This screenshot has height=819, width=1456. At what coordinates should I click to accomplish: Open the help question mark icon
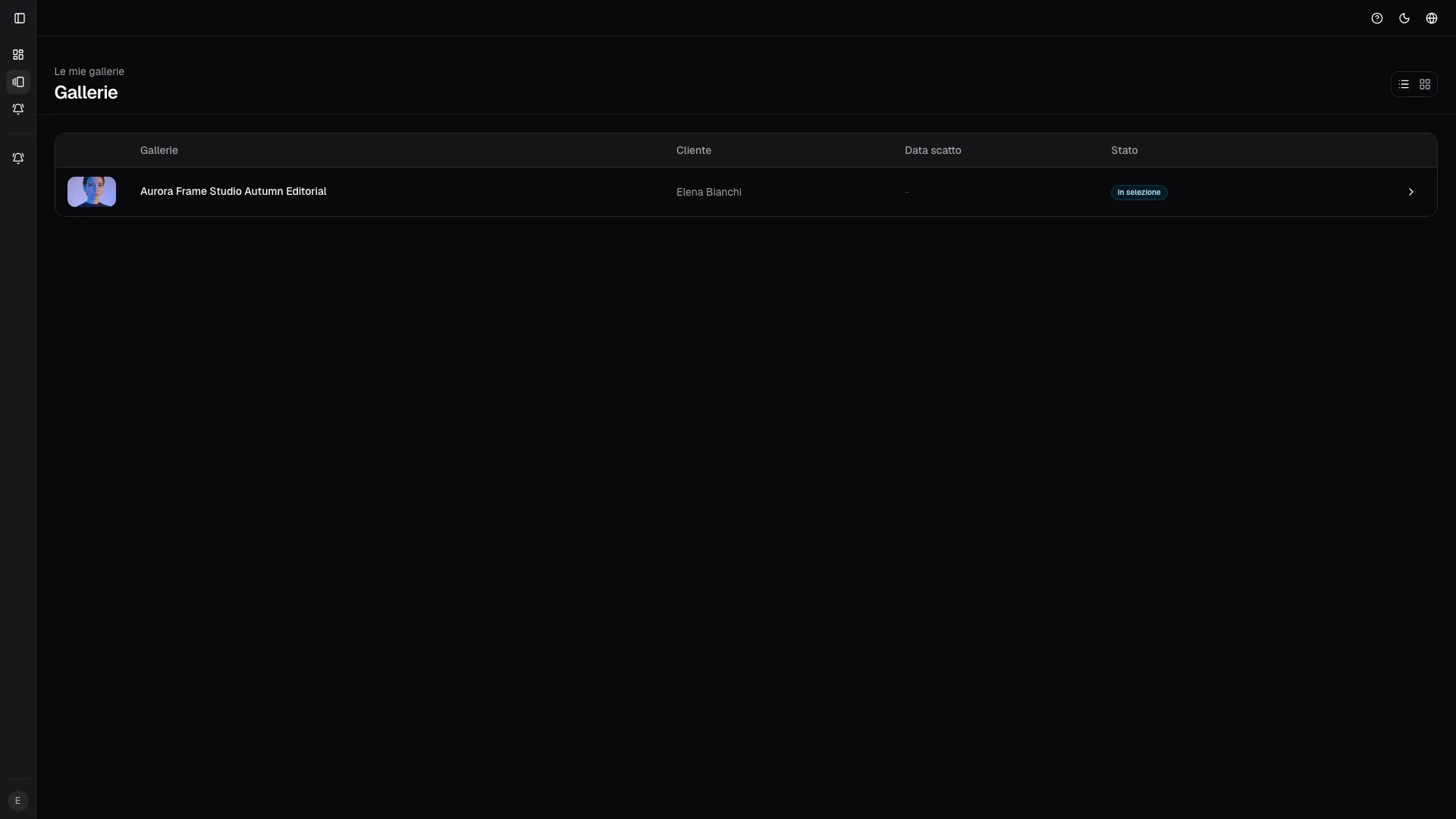coord(1377,18)
